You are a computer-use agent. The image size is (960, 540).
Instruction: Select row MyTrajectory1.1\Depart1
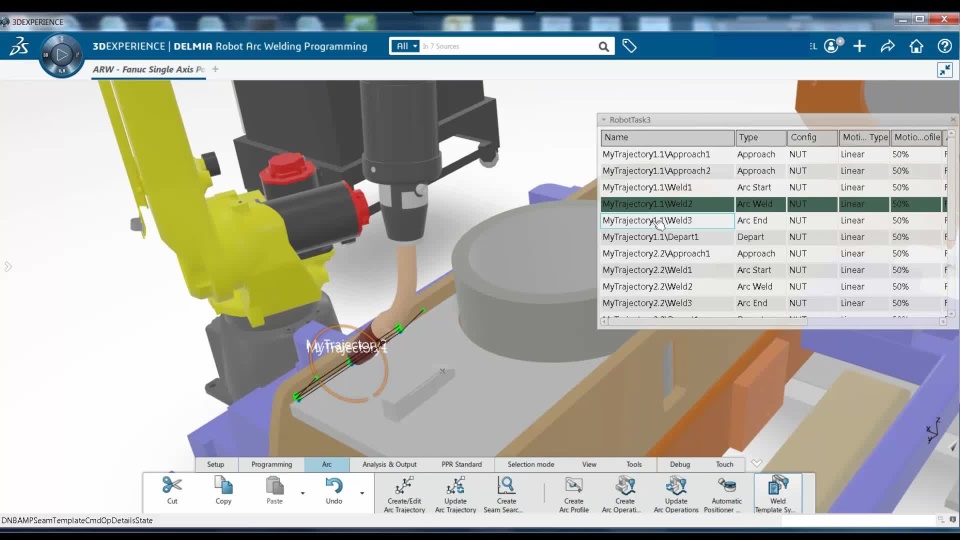[x=773, y=237]
